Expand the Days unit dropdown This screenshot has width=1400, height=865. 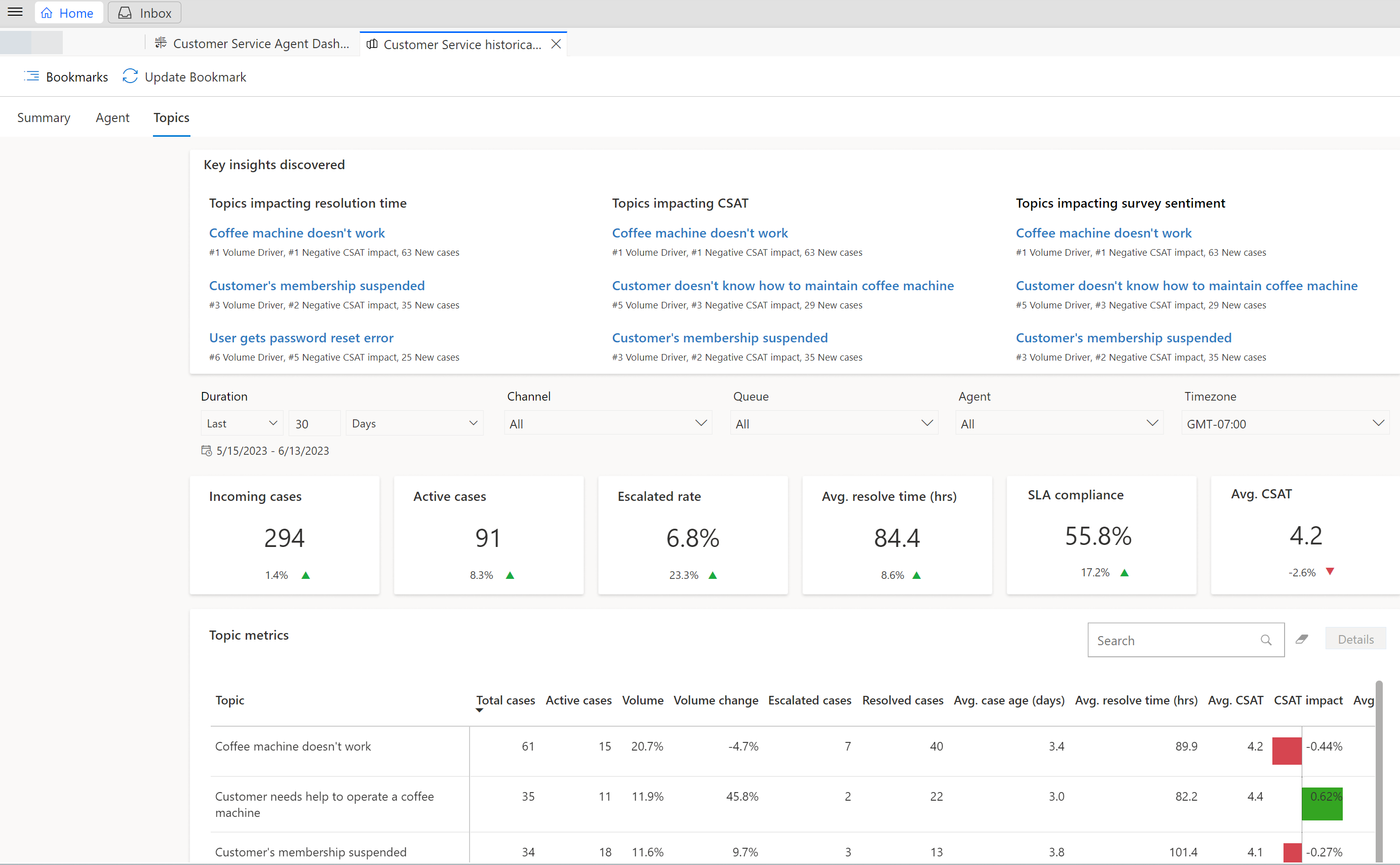(414, 423)
